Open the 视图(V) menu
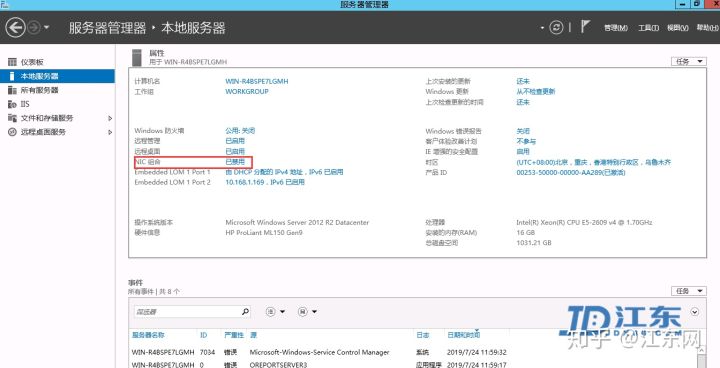 click(678, 28)
